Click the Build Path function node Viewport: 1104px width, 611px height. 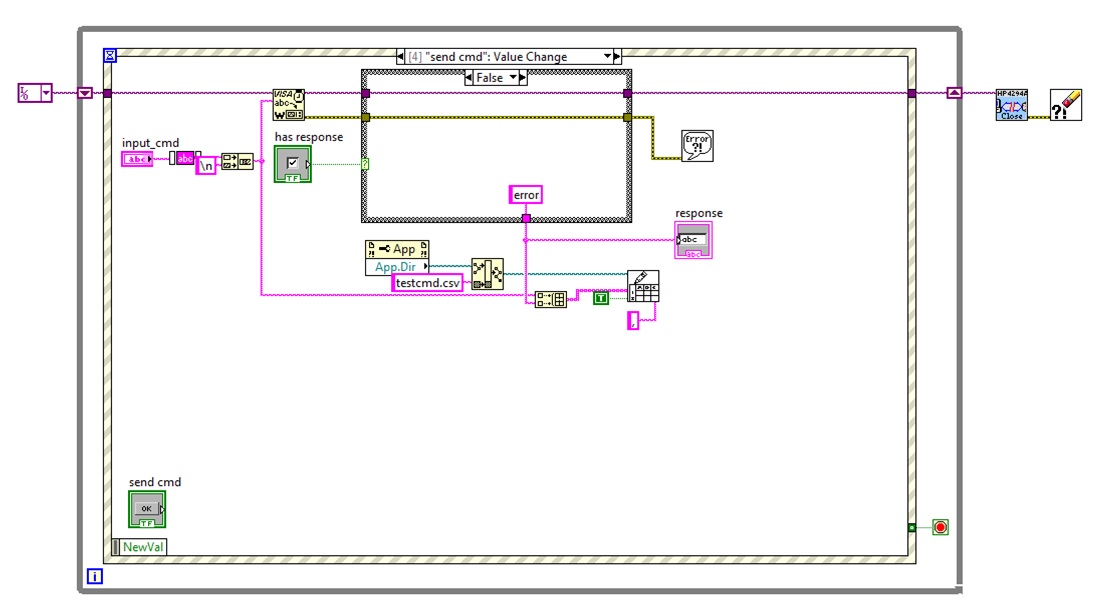pyautogui.click(x=487, y=274)
